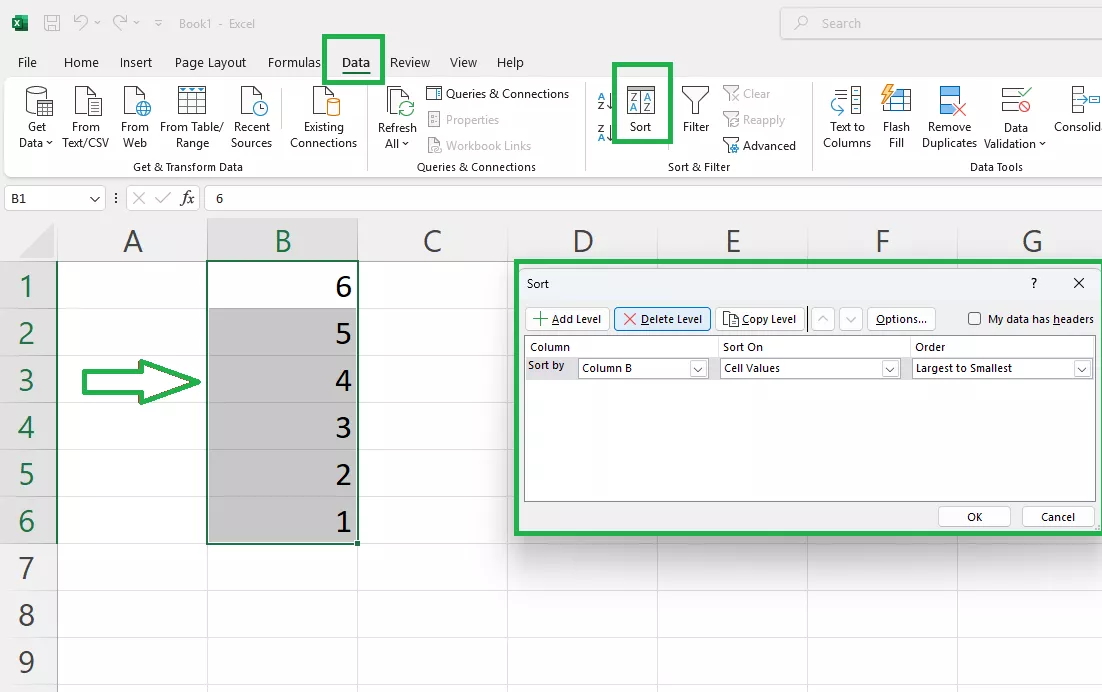
Task: Expand the Name Box dropdown arrow
Action: coord(95,199)
